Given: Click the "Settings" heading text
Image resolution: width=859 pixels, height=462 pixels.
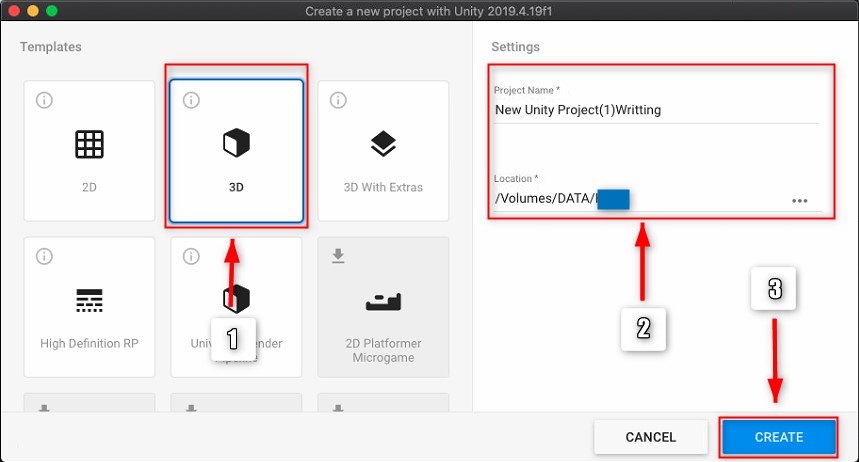Looking at the screenshot, I should 516,47.
